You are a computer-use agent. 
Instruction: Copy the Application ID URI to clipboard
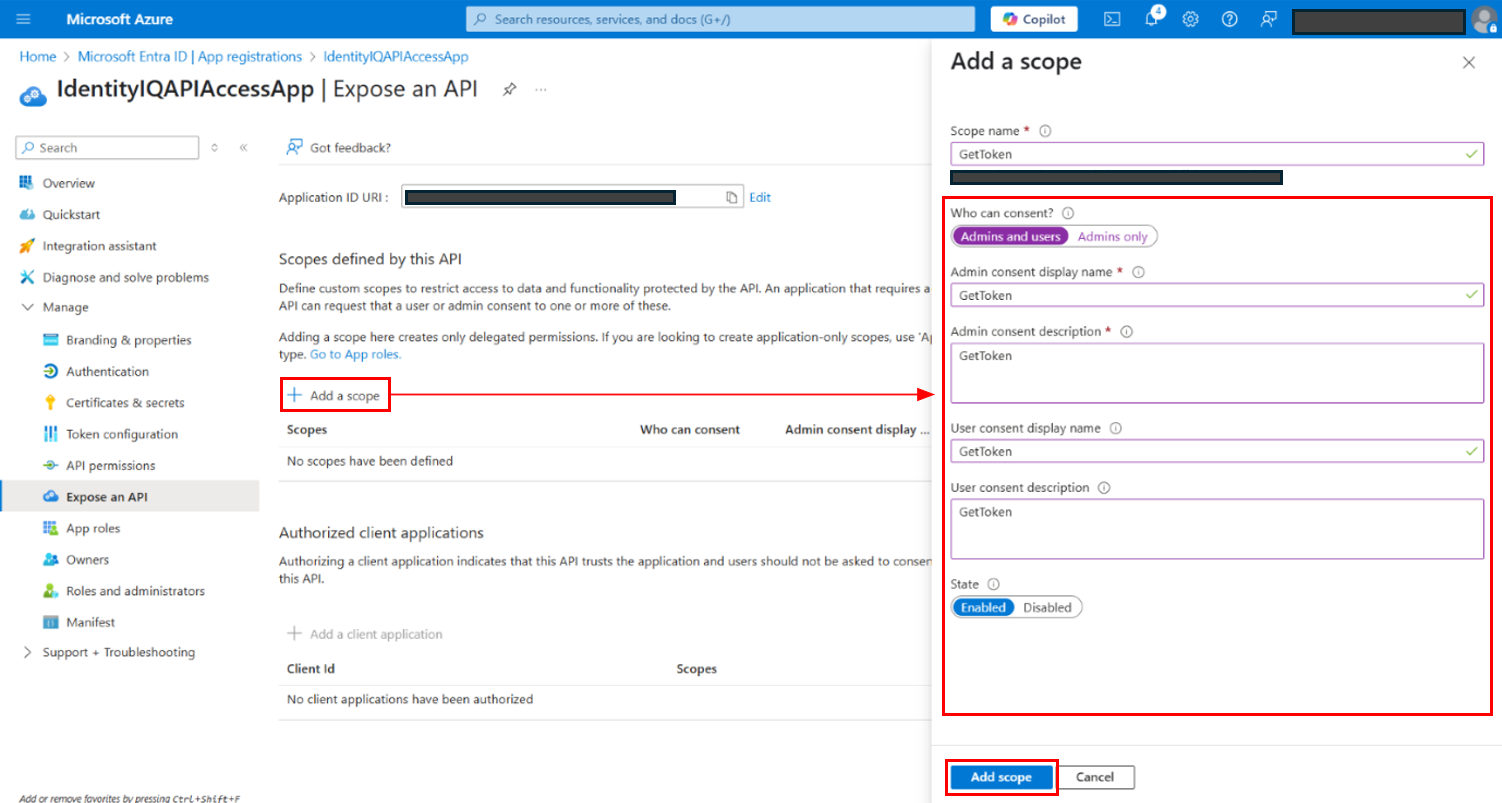732,197
